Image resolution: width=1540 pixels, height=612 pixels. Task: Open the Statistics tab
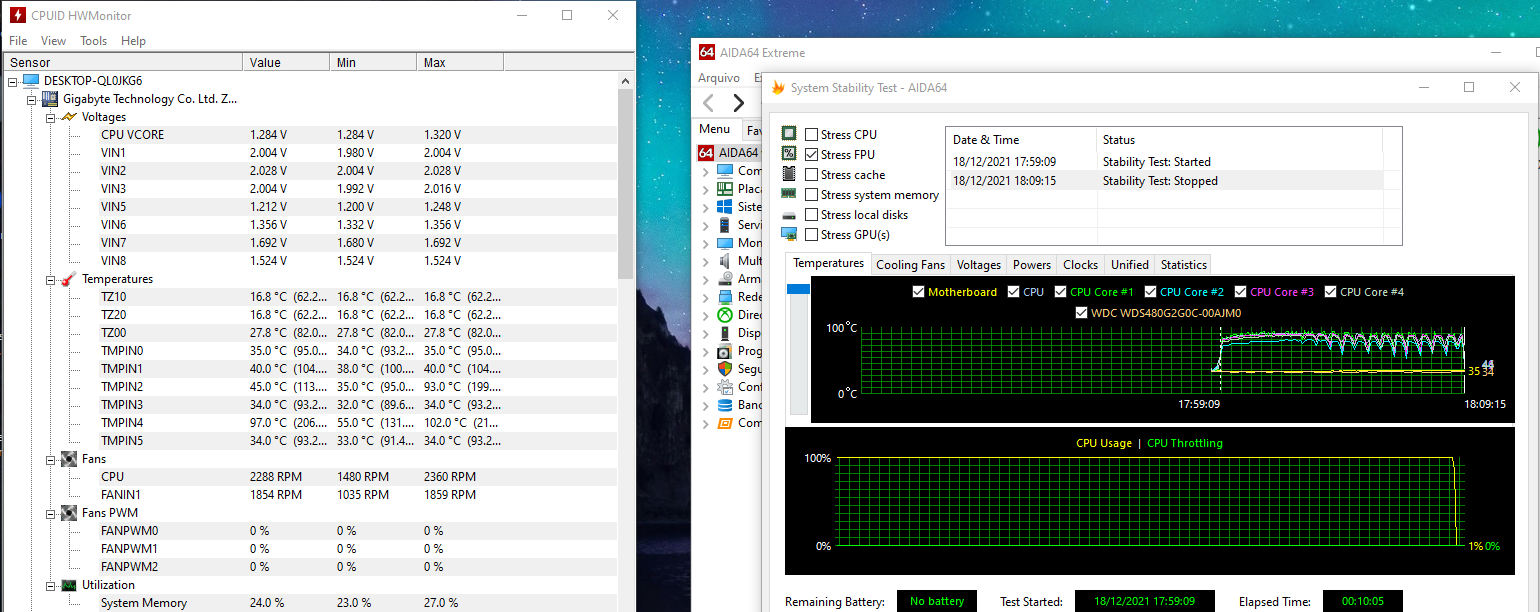(1183, 265)
